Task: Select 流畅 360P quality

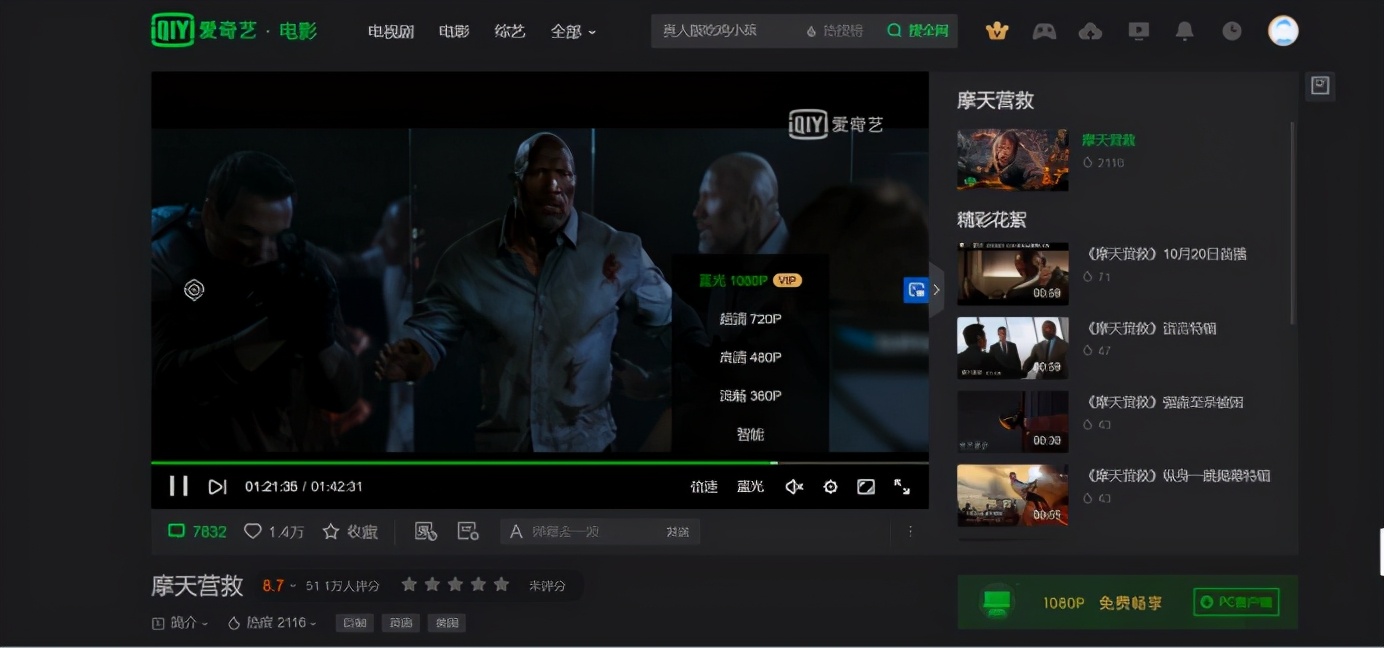Action: pyautogui.click(x=750, y=396)
